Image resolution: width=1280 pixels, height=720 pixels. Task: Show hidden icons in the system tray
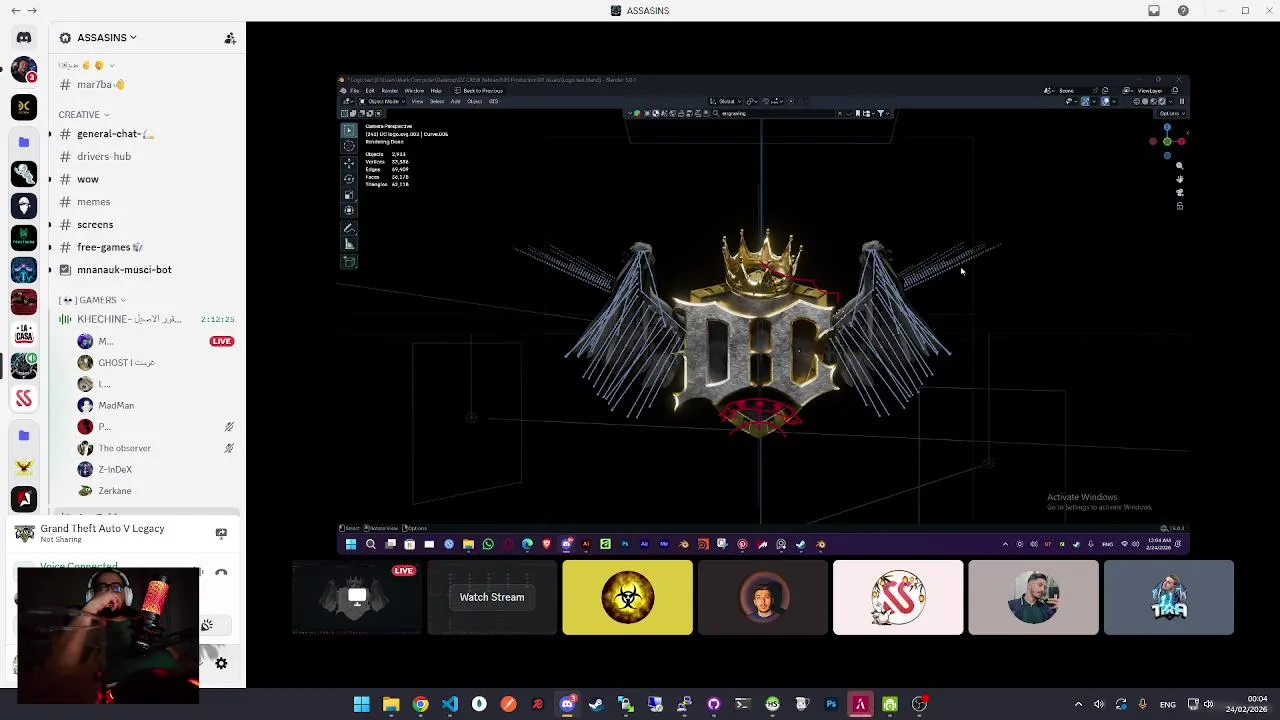[x=1078, y=704]
